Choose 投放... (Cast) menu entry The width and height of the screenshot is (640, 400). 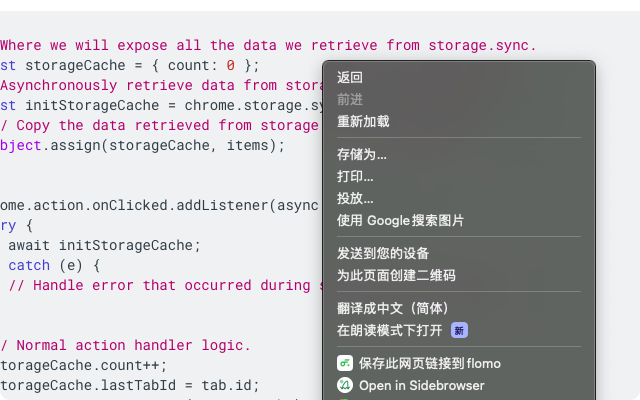355,199
